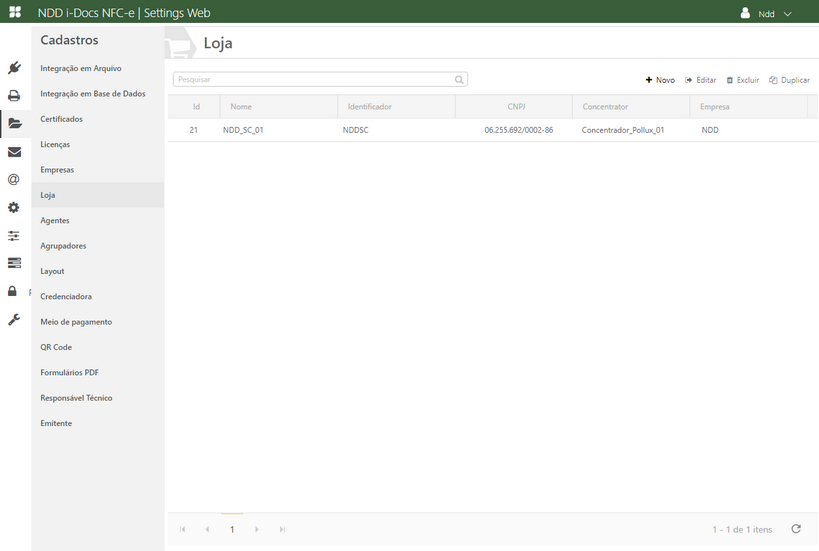Screen dimensions: 819x551
Task: Open the printer icon section
Action: click(x=14, y=96)
